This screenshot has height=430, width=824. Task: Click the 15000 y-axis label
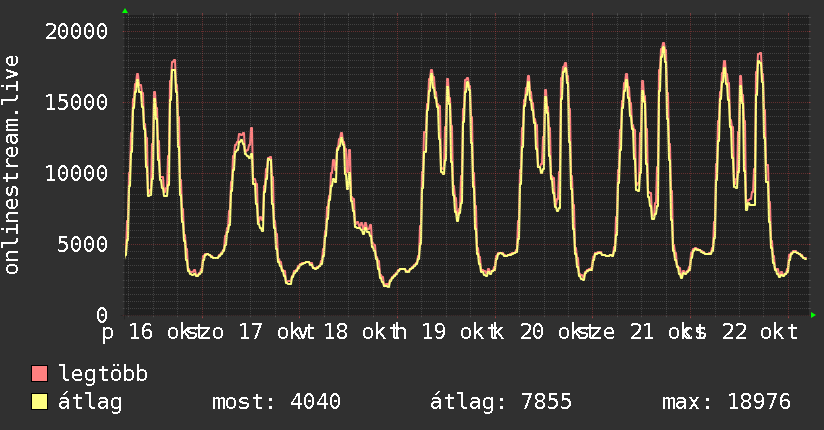[x=76, y=102]
